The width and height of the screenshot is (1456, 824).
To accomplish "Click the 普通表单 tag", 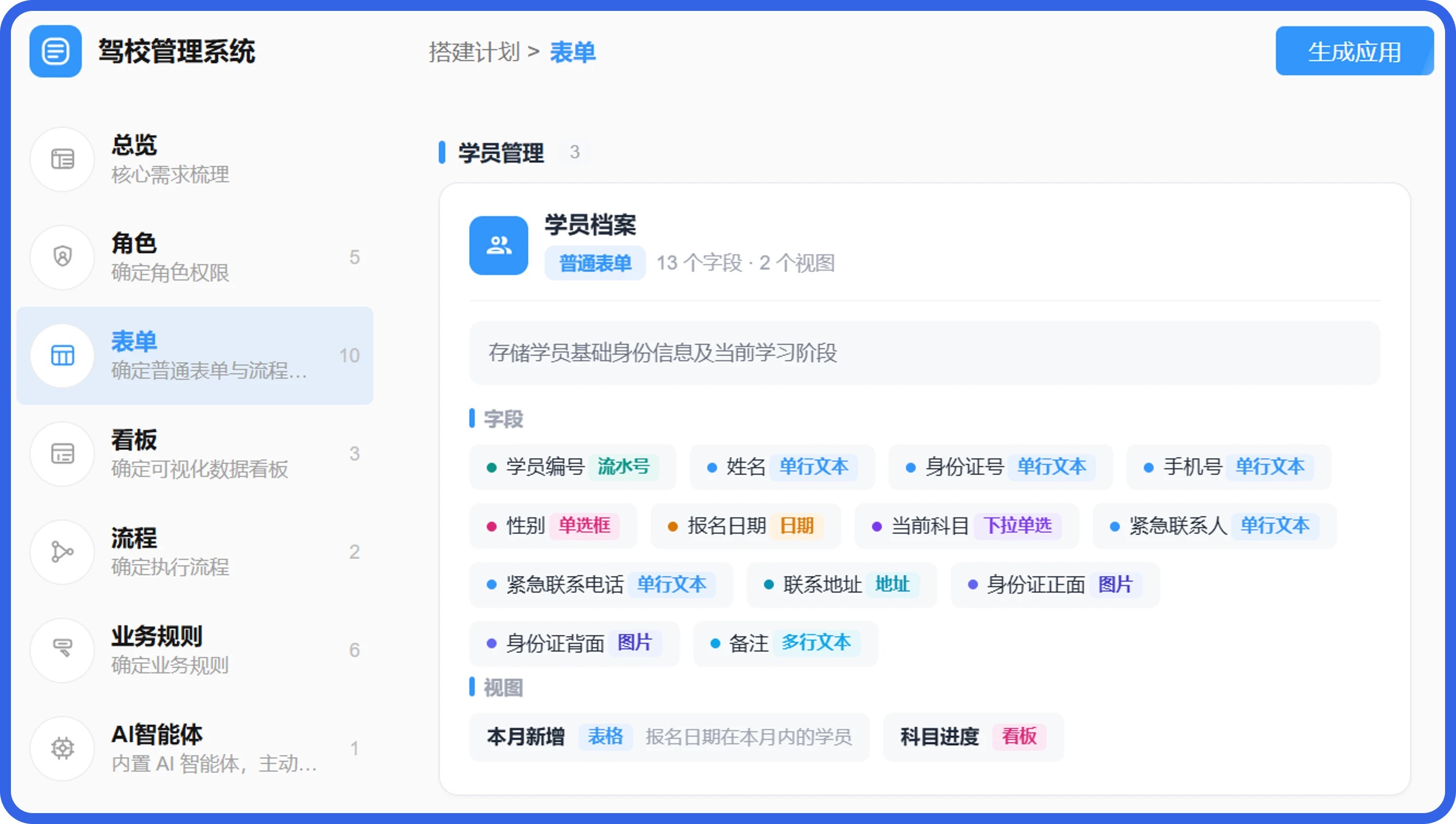I will (x=595, y=263).
